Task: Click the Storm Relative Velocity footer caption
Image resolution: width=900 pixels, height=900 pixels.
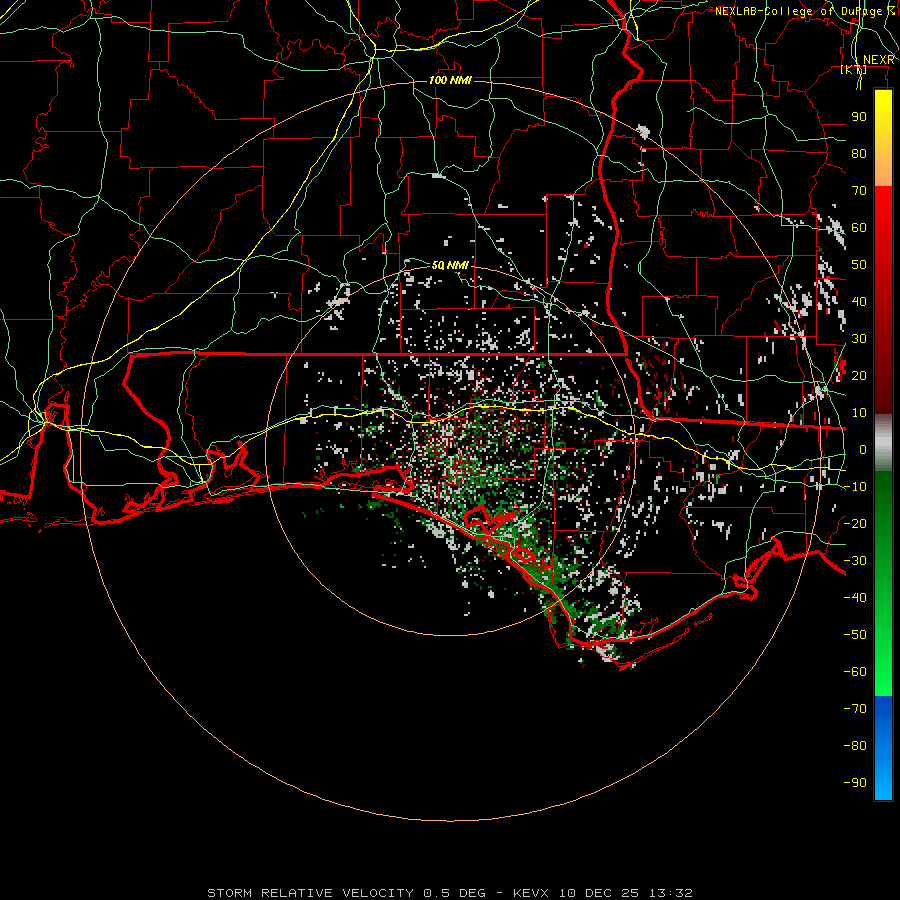Action: 450,893
